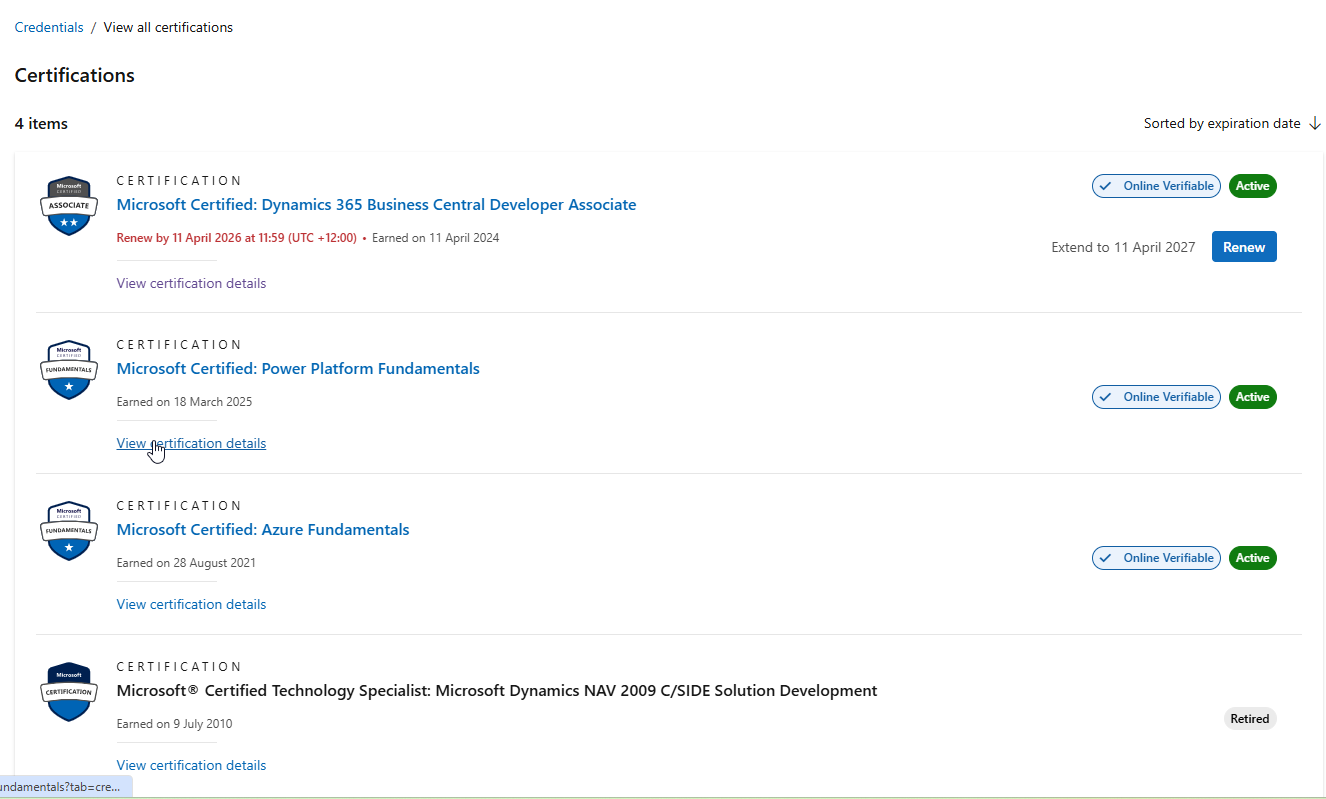Click Online Verifiable badge on Power Platform row
The width and height of the screenshot is (1326, 799).
(1156, 397)
